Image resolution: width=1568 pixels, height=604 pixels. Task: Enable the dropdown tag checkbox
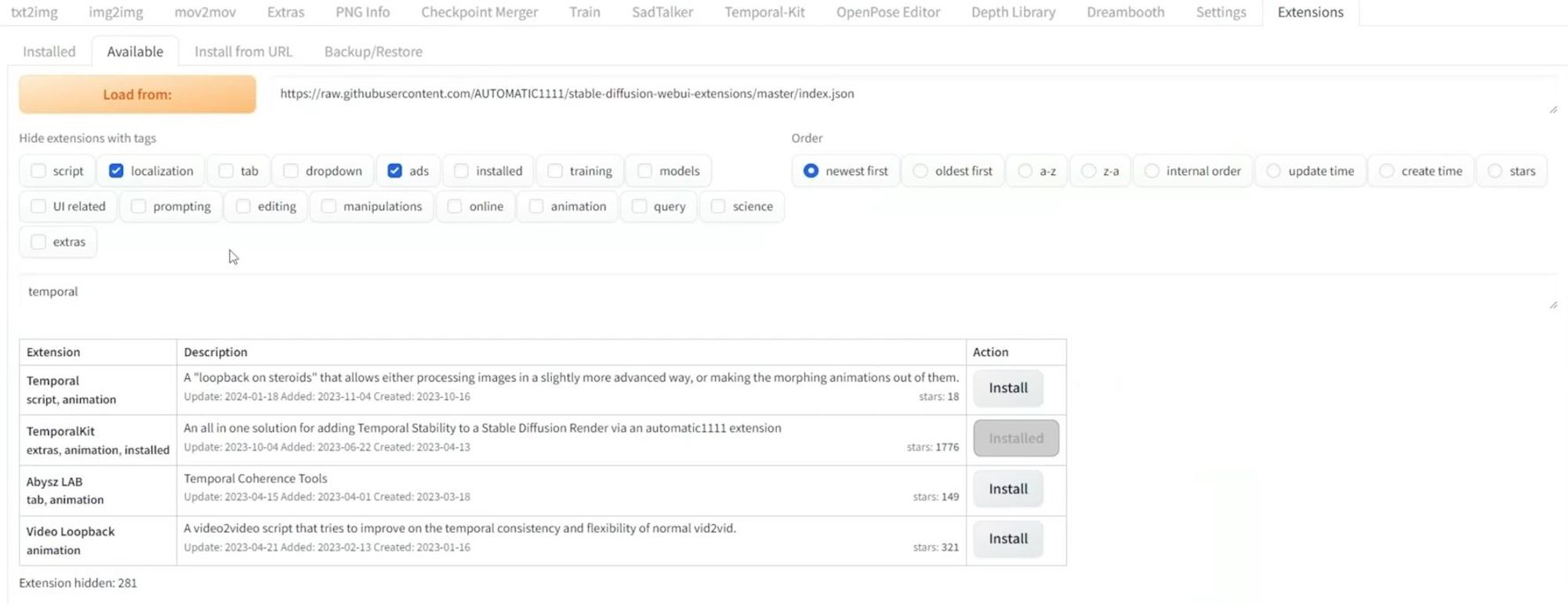(x=291, y=171)
